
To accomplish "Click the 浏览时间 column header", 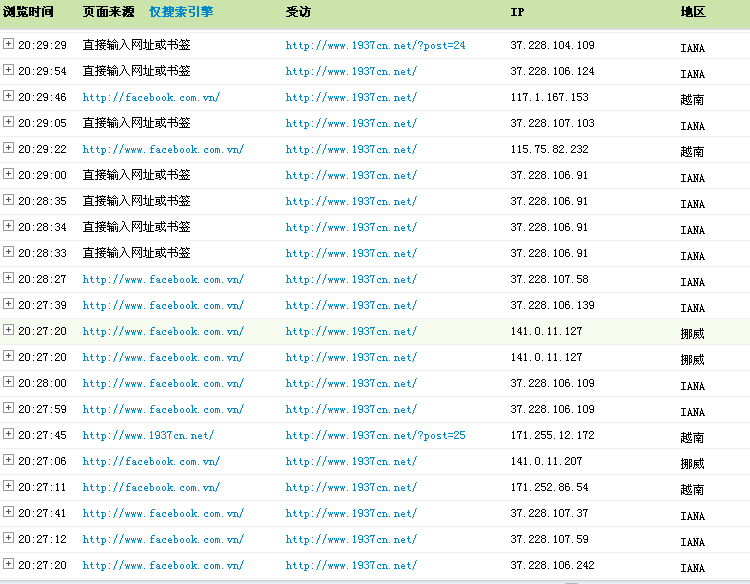I will 28,12.
